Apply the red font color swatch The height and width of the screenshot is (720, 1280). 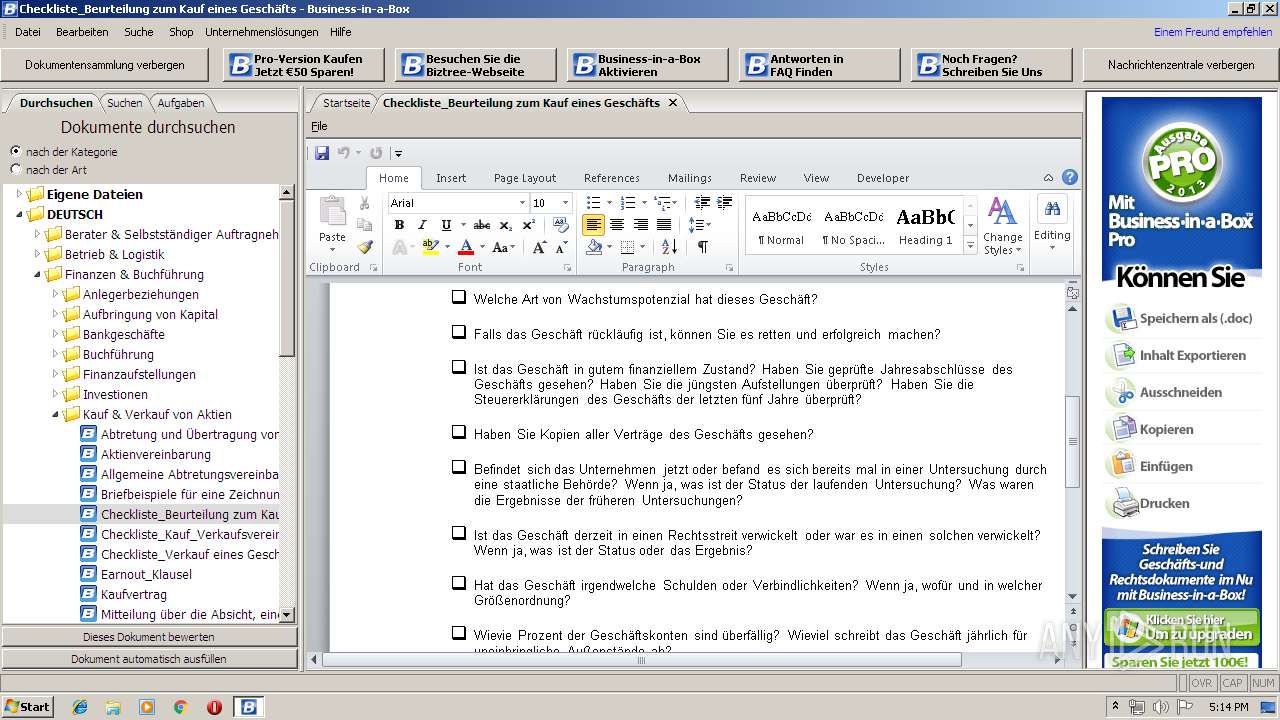(466, 247)
